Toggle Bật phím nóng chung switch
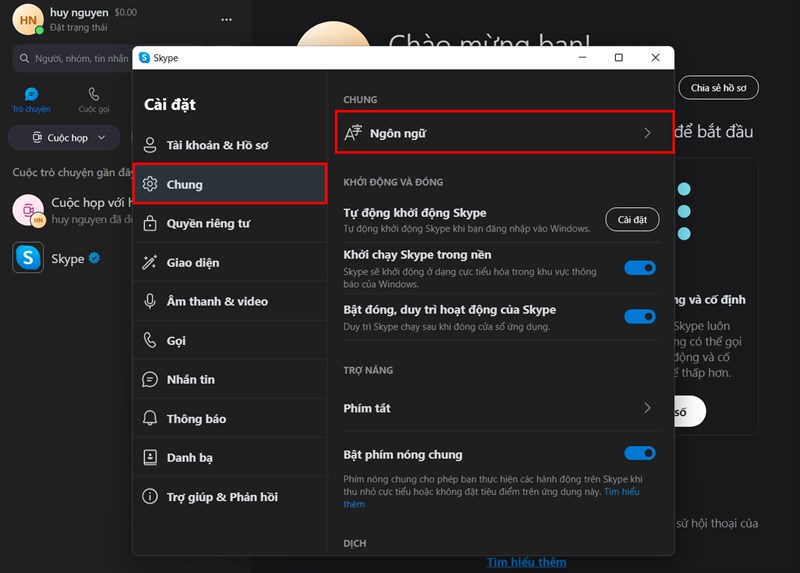 [640, 453]
